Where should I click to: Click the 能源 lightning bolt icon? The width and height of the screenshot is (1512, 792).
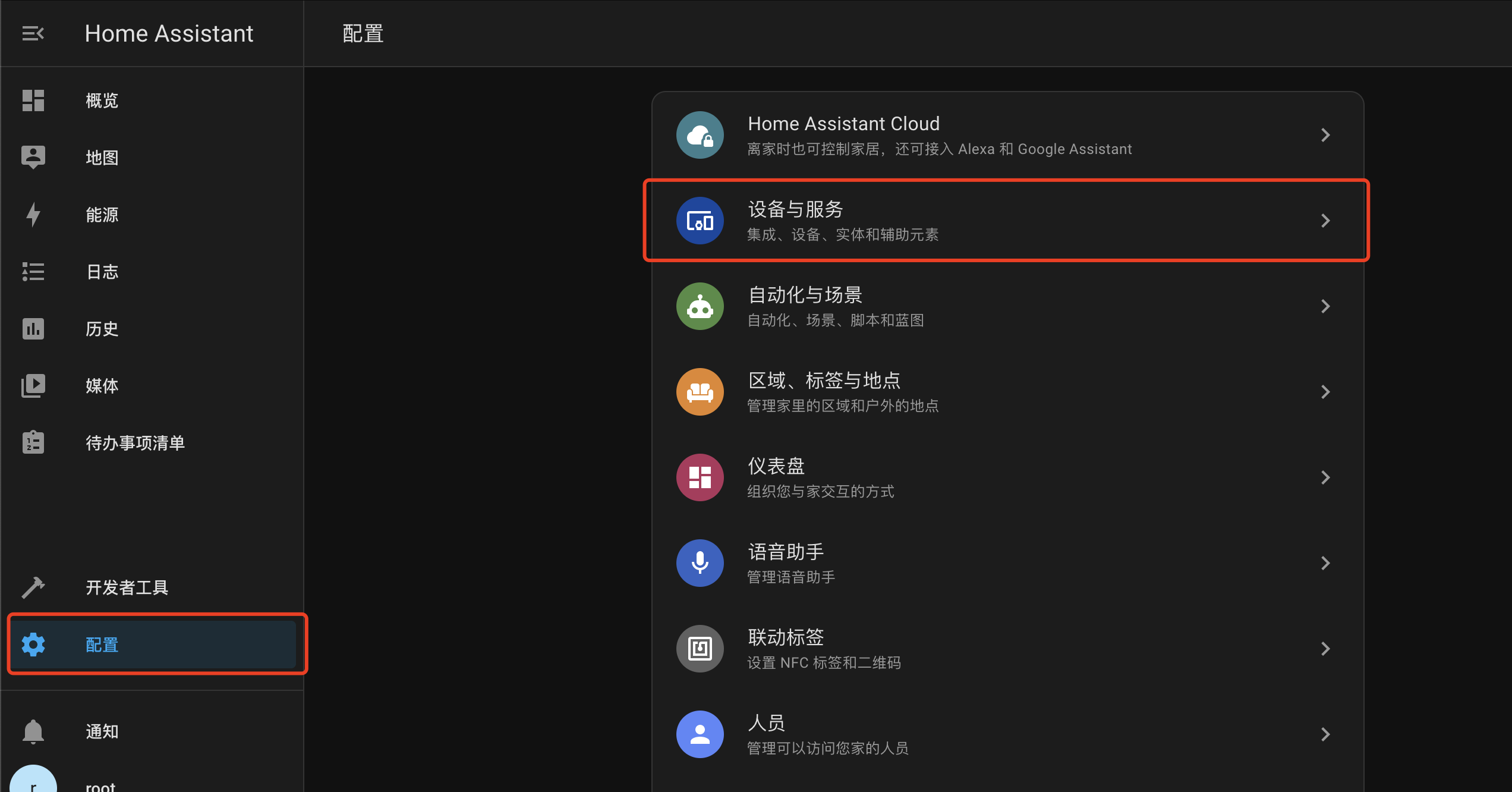(x=33, y=215)
